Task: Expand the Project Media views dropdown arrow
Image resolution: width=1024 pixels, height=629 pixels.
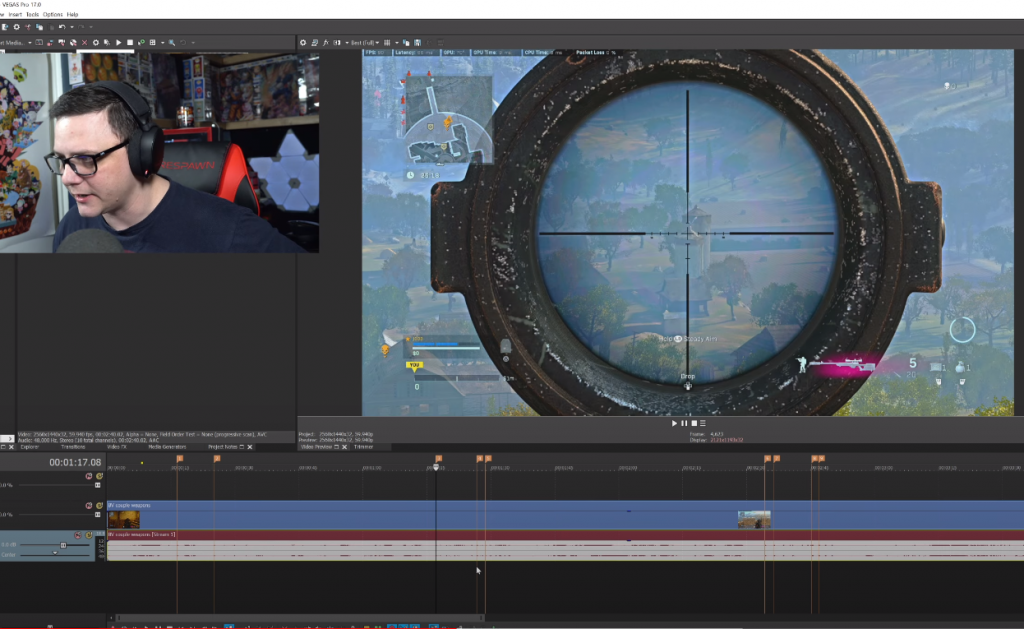Action: [x=162, y=42]
